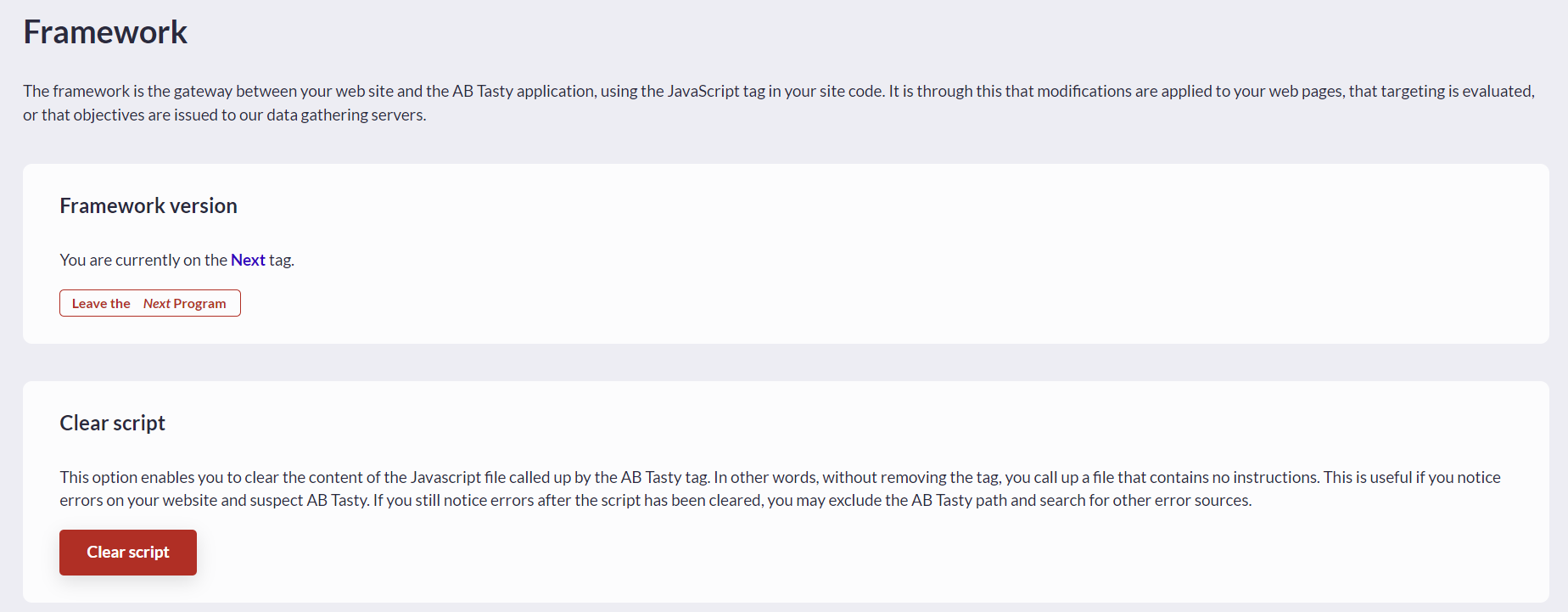Click the Leave the Next Program button
1568x612 pixels.
click(x=150, y=303)
